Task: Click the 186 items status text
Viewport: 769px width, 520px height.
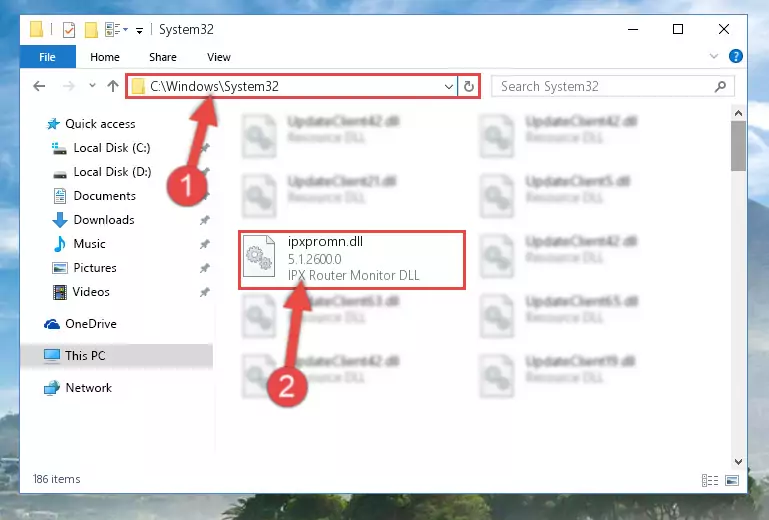Action: 56,479
